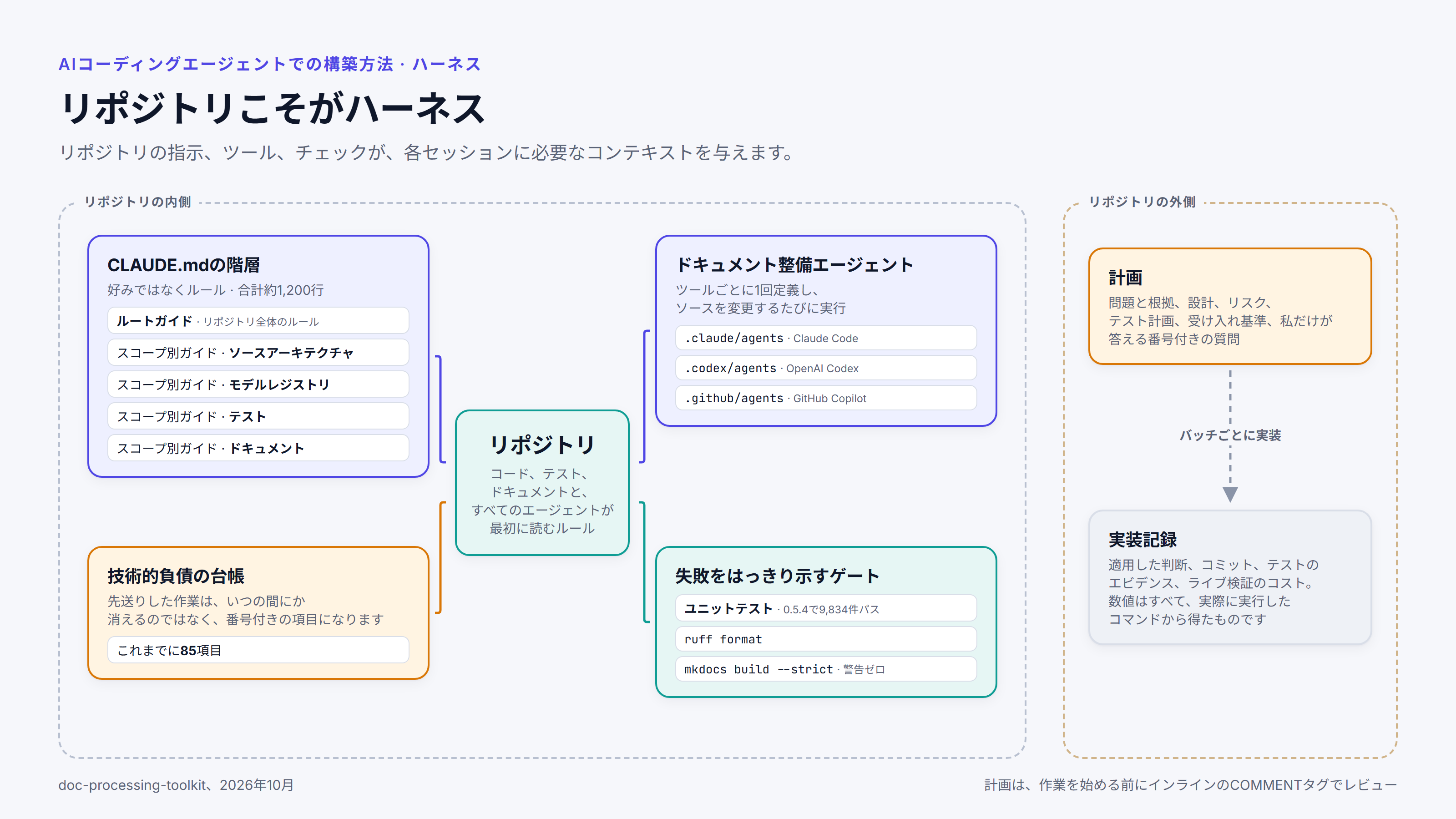The width and height of the screenshot is (1456, 819).
Task: Click the ツールごとに1回定義し description
Action: [x=761, y=299]
